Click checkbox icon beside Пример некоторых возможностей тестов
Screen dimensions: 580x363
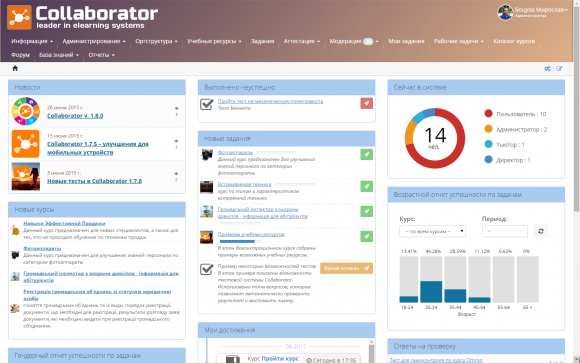coord(207,269)
